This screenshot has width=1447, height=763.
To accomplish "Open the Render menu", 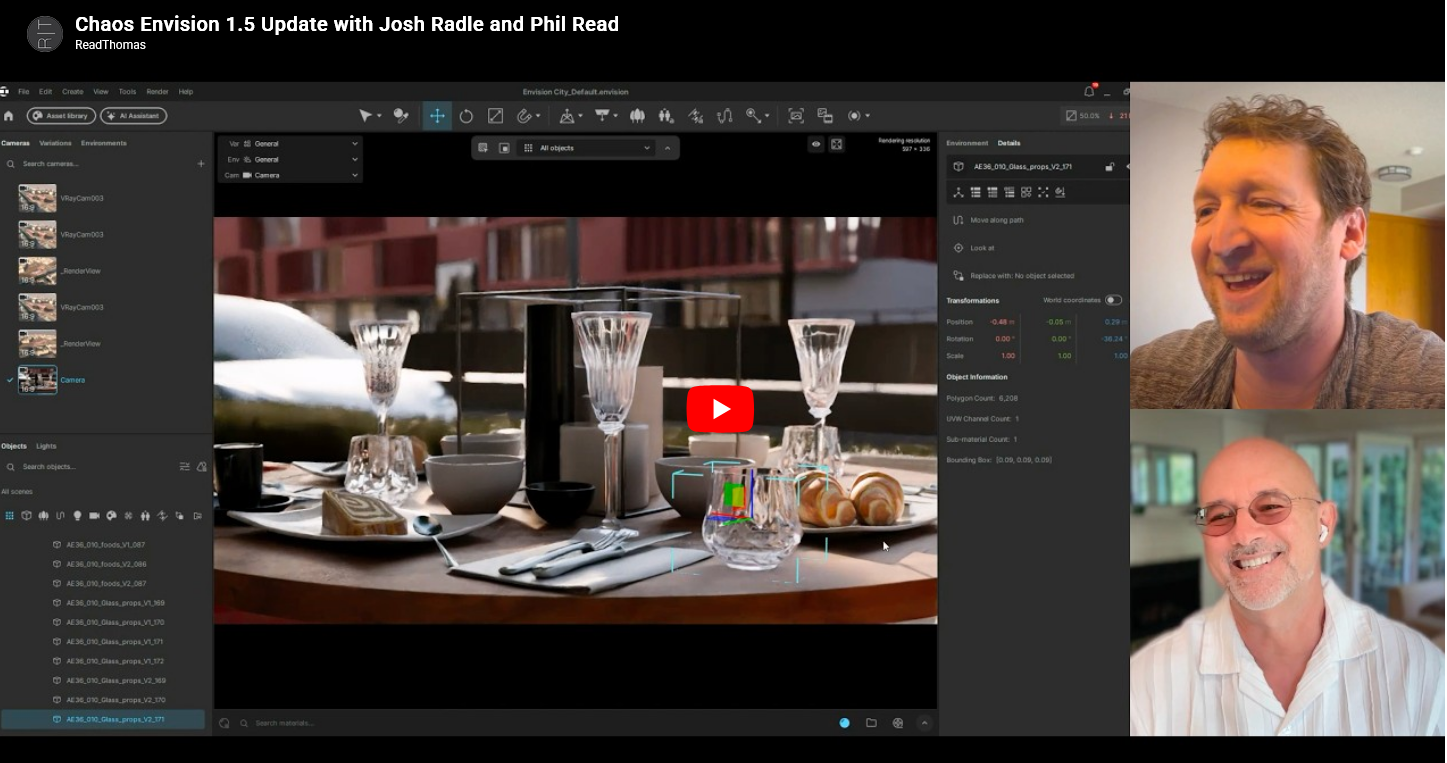I will (x=157, y=92).
